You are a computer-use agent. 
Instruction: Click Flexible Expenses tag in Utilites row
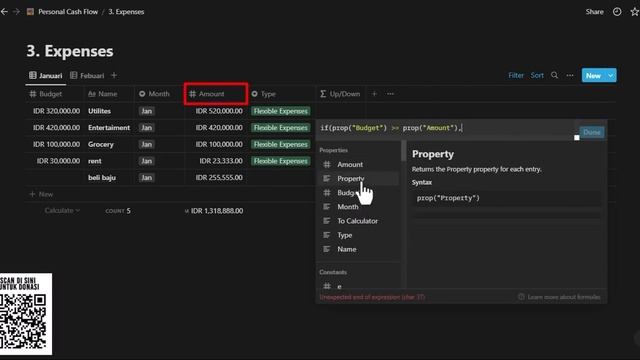click(280, 111)
